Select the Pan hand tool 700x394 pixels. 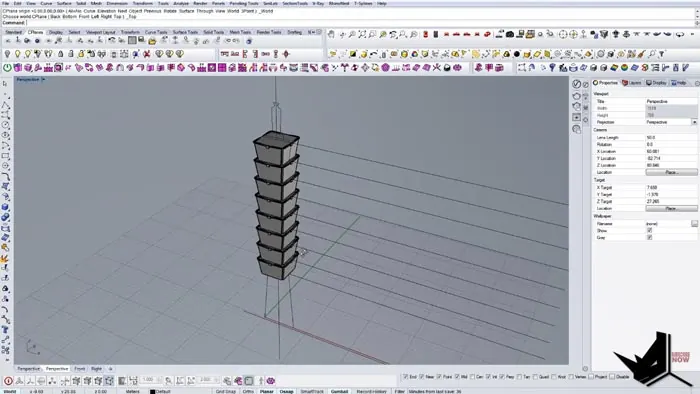[x=331, y=34]
